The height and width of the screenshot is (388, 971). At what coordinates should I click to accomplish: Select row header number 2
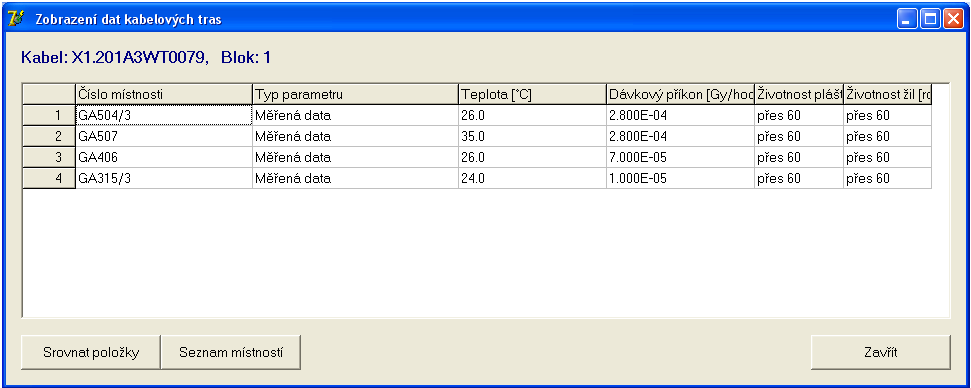[49, 136]
